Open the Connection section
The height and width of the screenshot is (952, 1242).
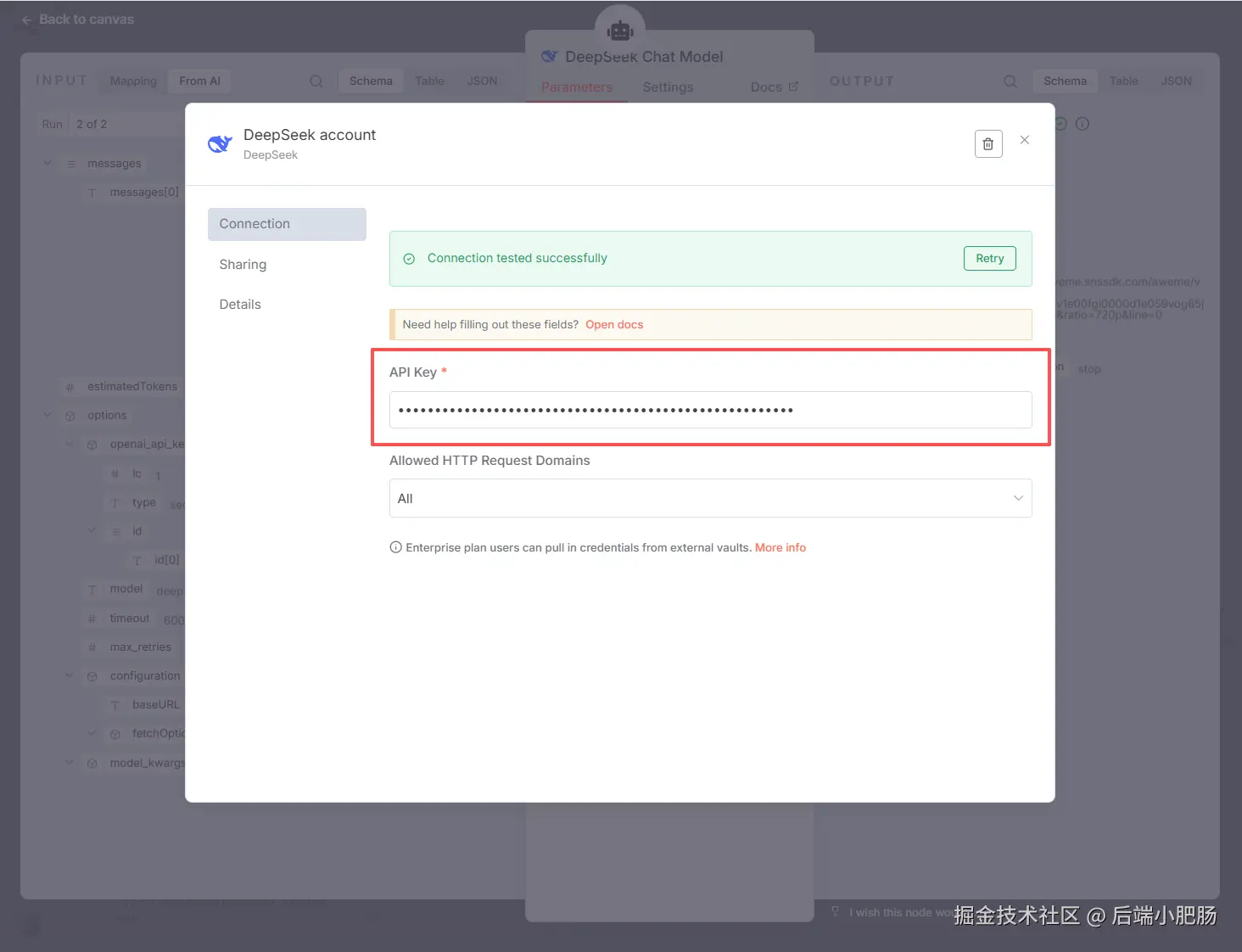click(x=287, y=224)
